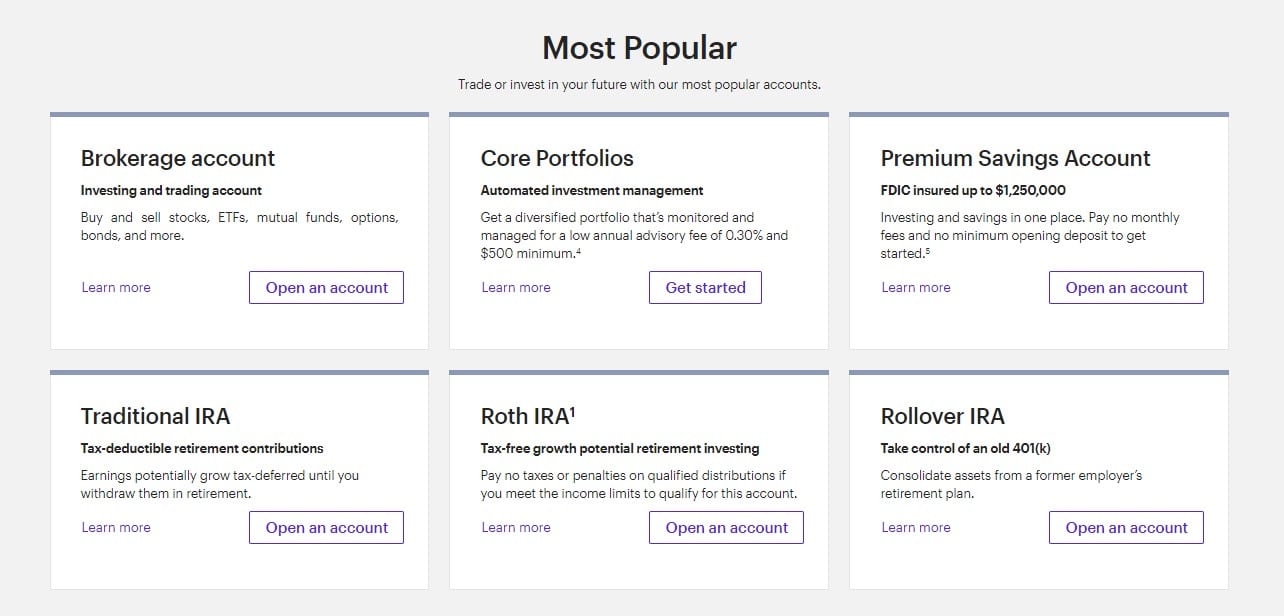Select the Traditional IRA card heading
Screen dimensions: 1284x616
pos(155,416)
